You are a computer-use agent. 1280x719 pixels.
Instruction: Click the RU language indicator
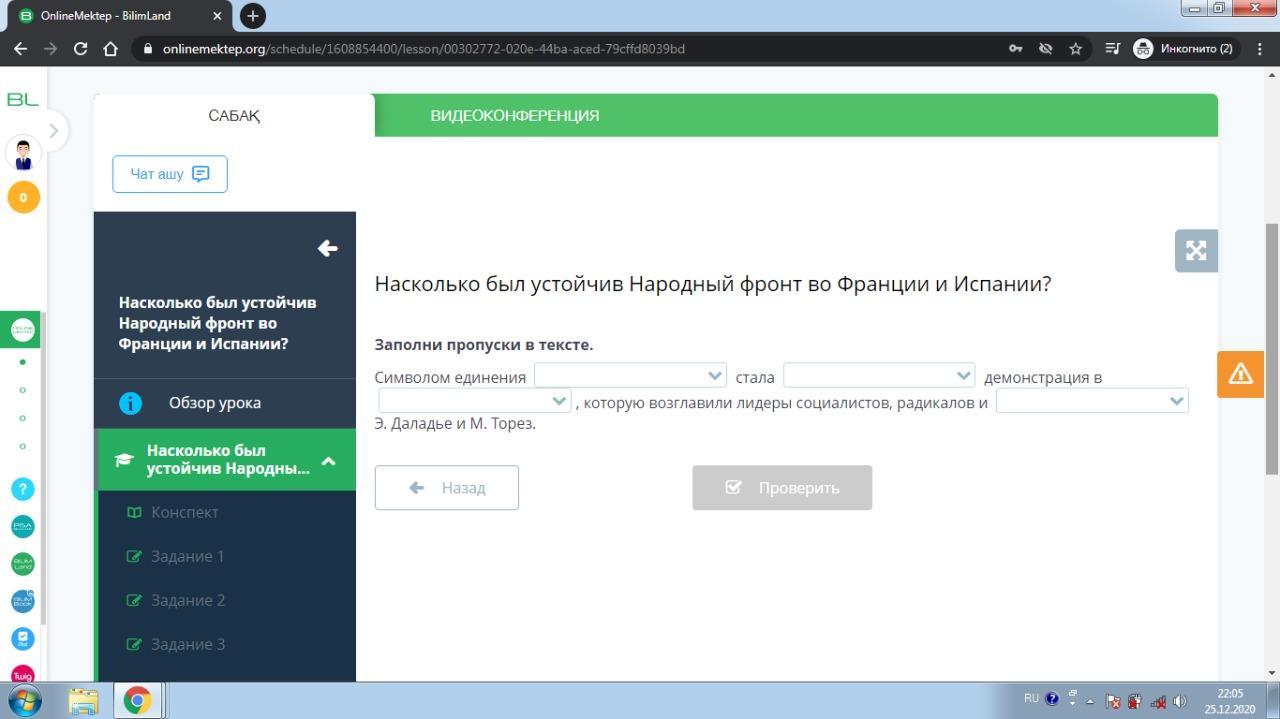(x=1031, y=699)
